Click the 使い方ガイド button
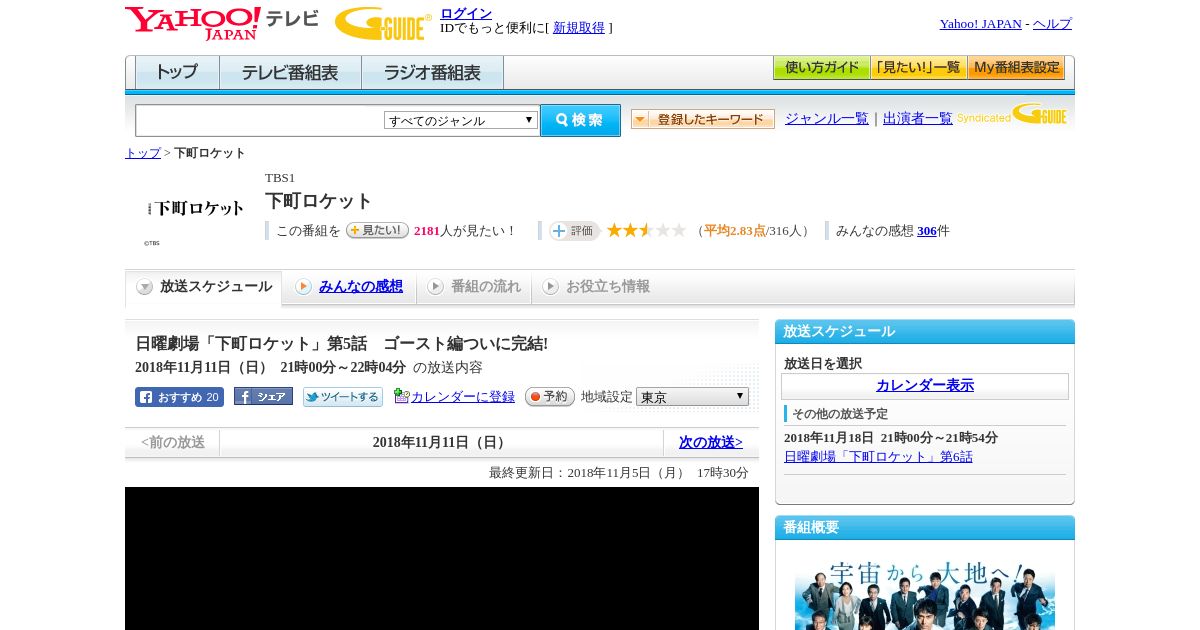The height and width of the screenshot is (630, 1200). pyautogui.click(x=822, y=68)
